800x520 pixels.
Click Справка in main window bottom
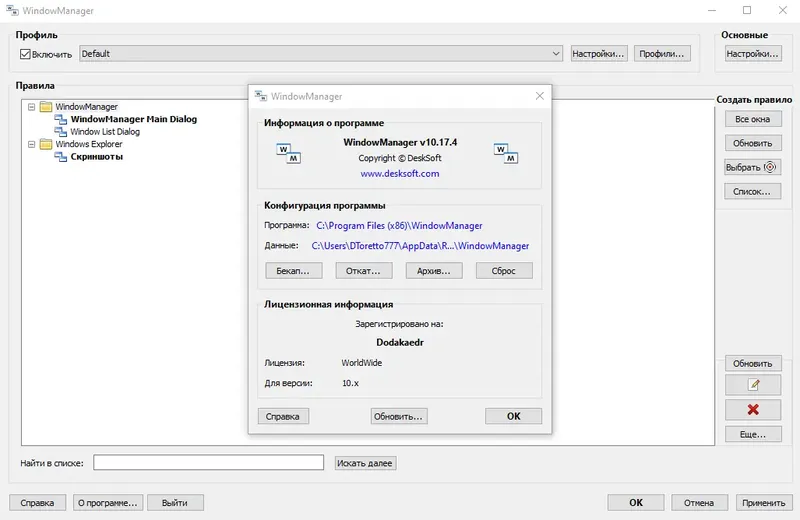tap(38, 503)
